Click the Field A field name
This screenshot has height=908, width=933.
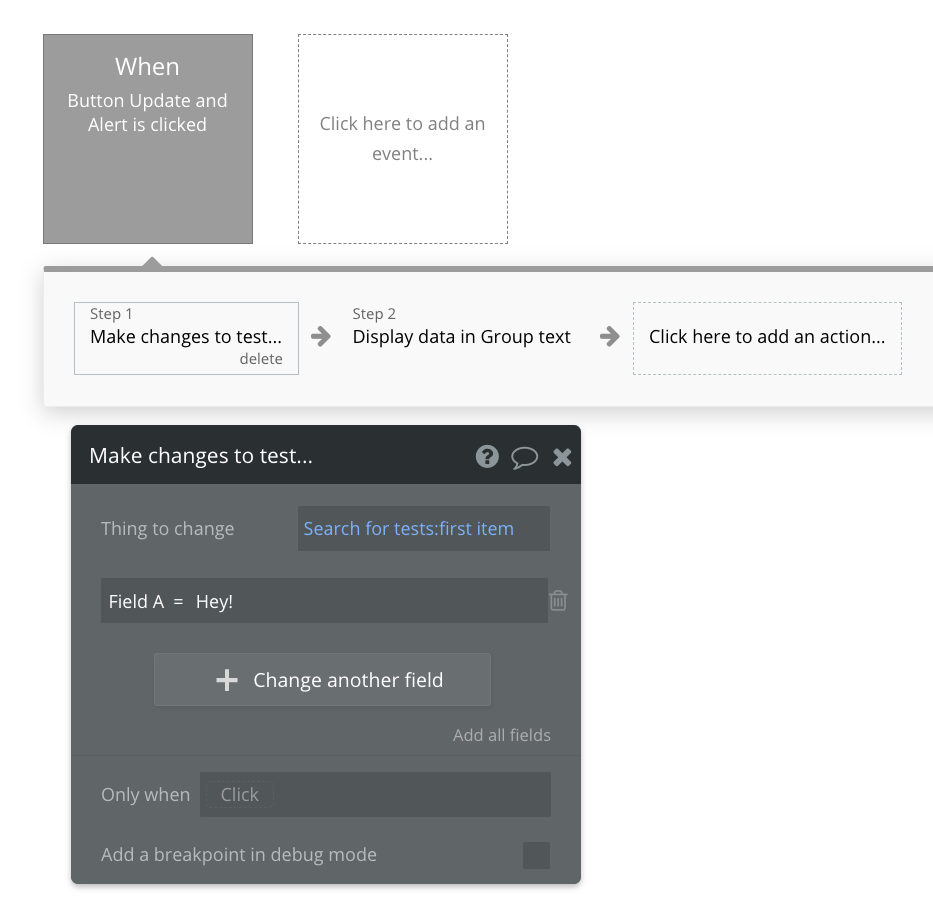(136, 602)
